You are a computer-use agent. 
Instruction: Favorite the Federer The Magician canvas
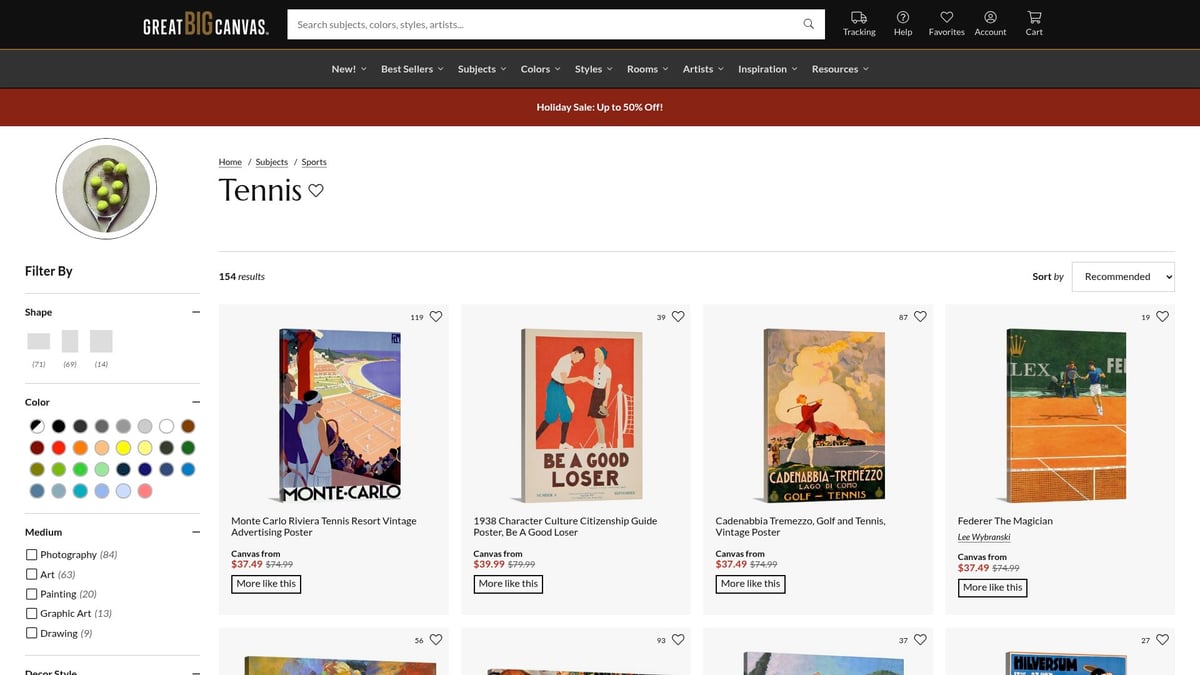tap(1162, 317)
